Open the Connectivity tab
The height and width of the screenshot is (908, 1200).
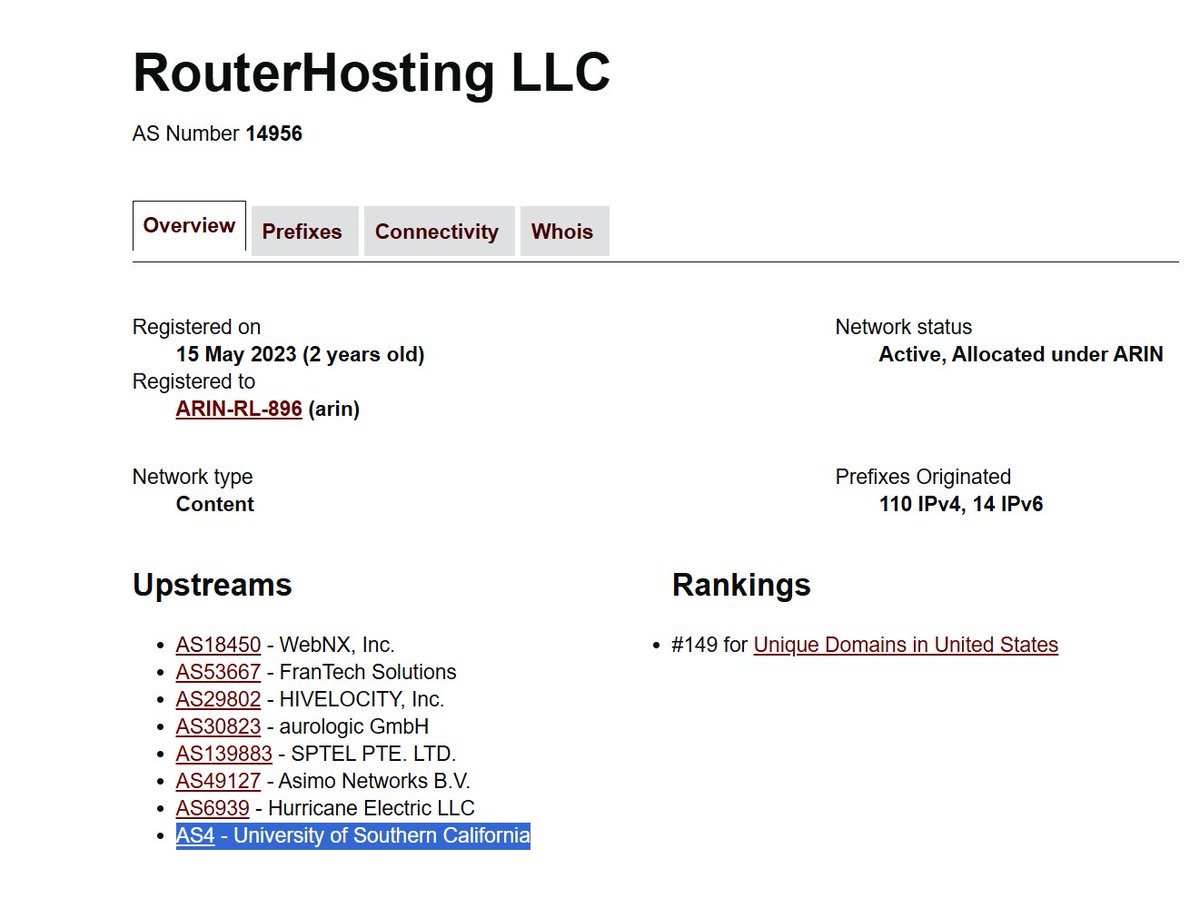click(x=437, y=231)
